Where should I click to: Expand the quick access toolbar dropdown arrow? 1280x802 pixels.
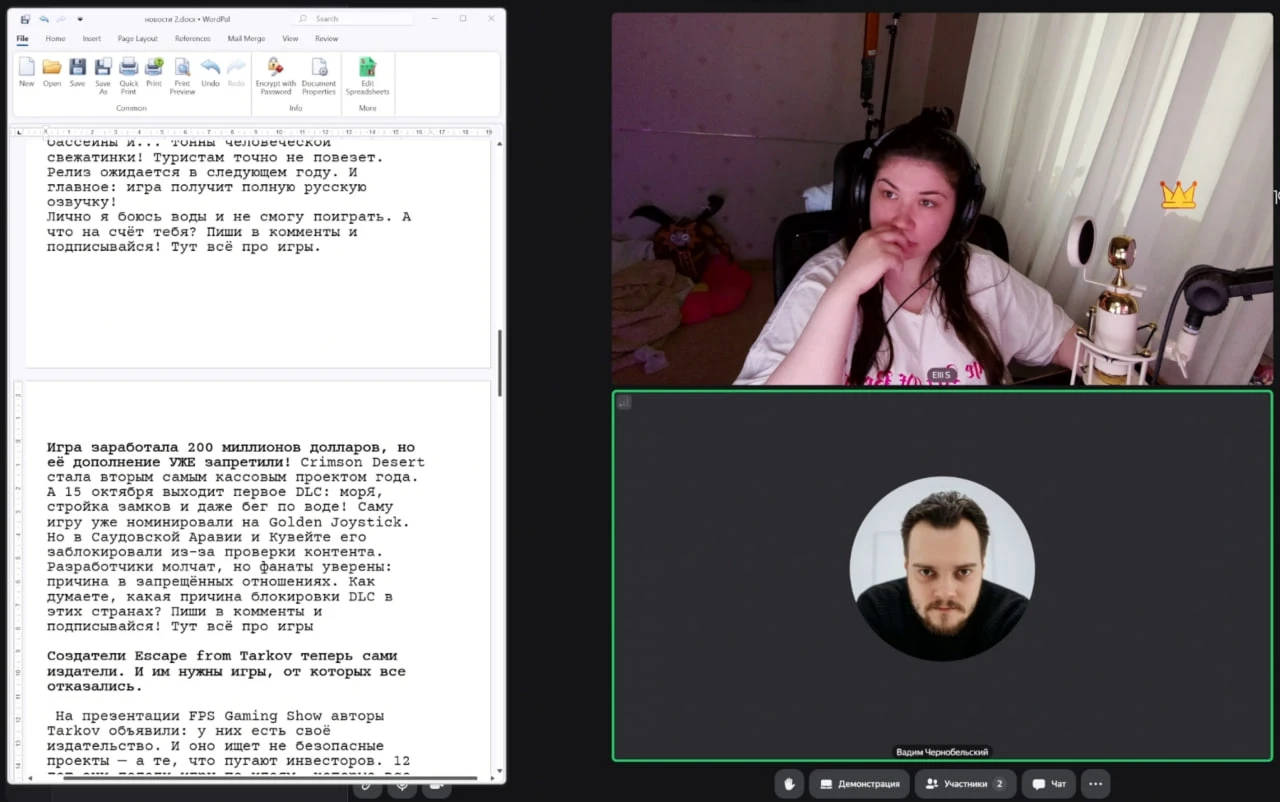(80, 19)
